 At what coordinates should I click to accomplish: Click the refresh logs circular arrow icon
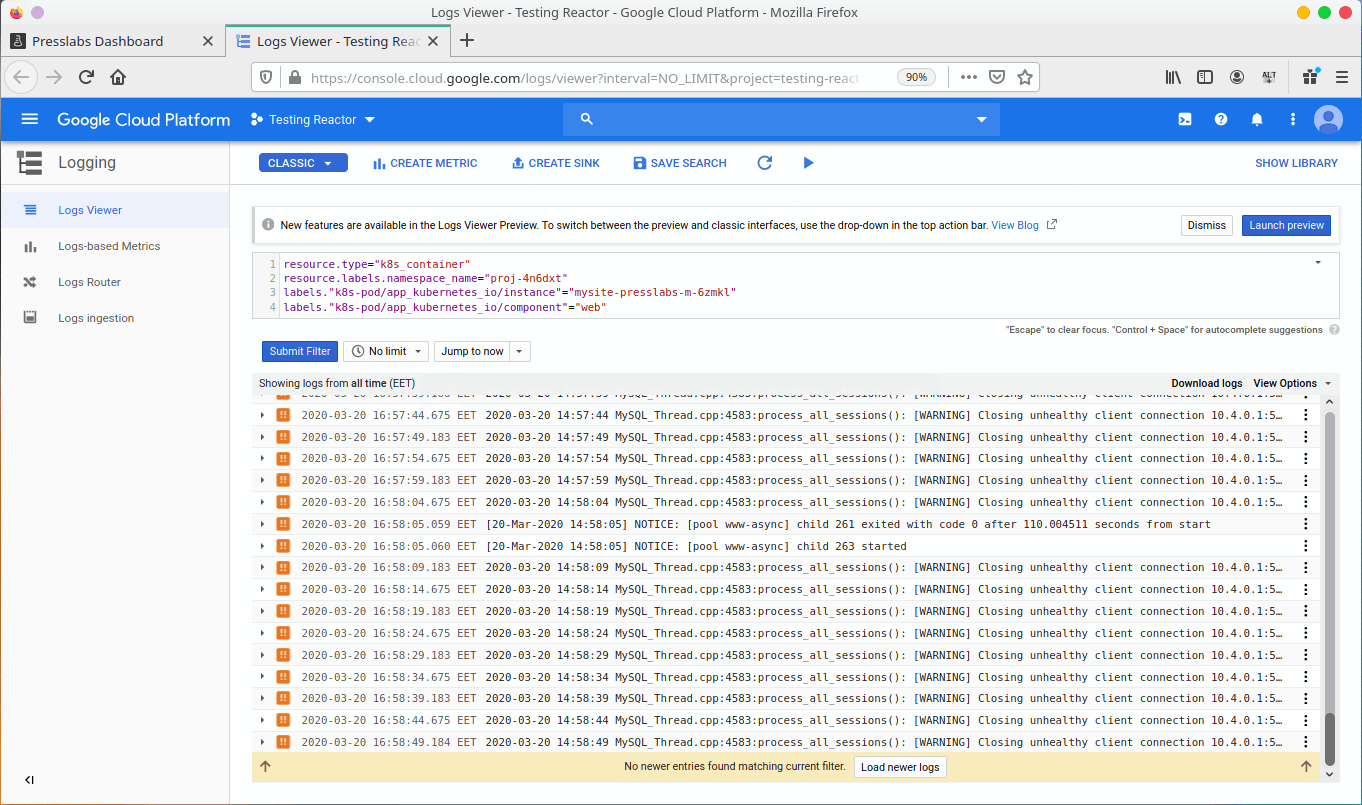pos(765,163)
